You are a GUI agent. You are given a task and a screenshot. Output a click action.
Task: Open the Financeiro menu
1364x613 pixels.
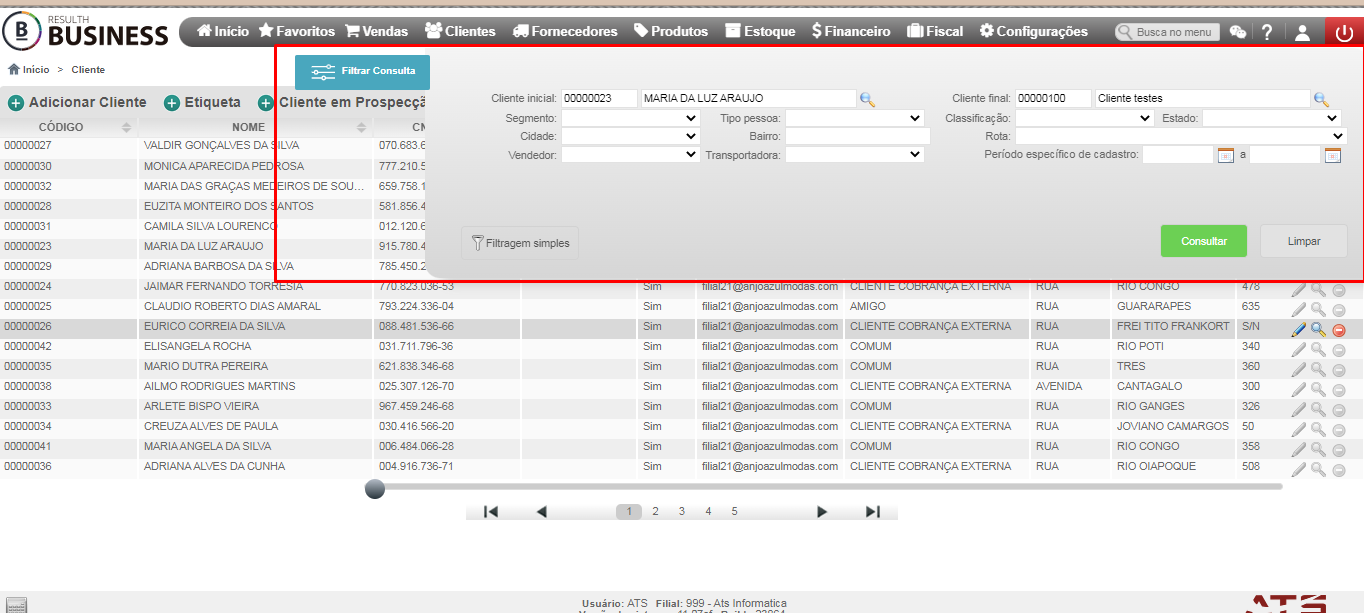click(850, 31)
